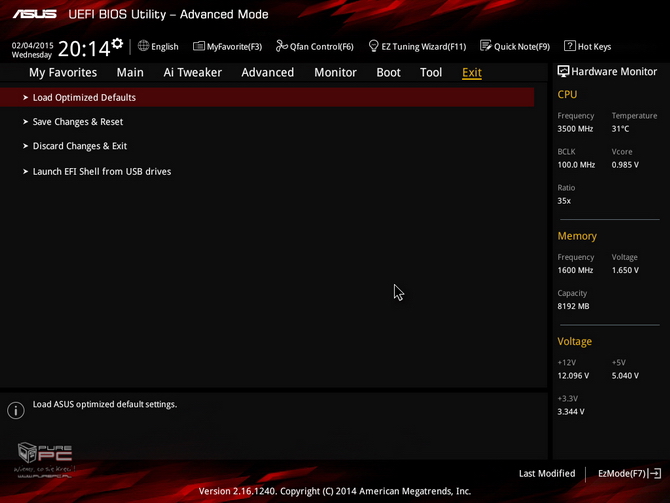Viewport: 670px width, 503px height.
Task: Click the info icon in help bar
Action: point(15,411)
